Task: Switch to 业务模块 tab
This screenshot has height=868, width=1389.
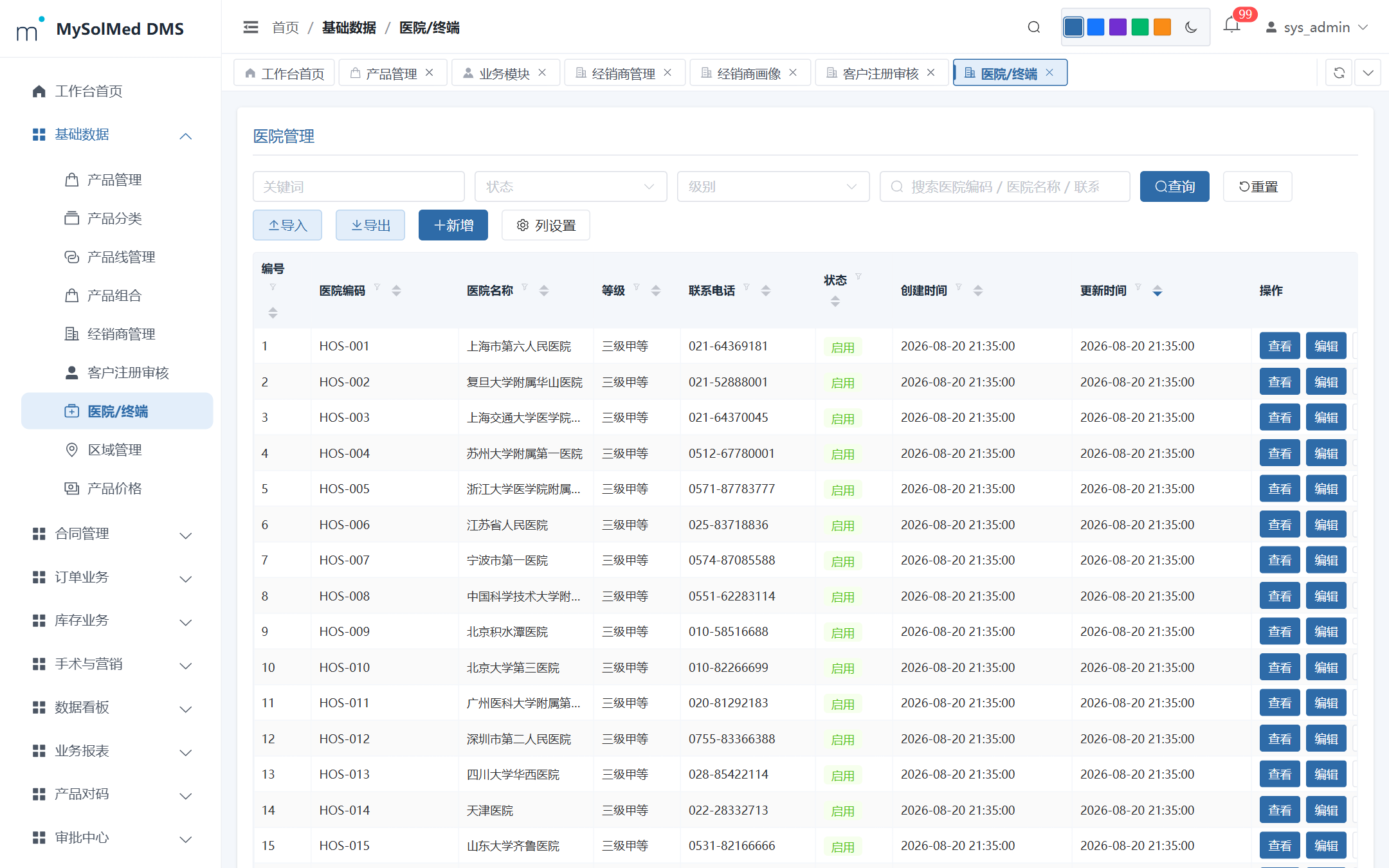Action: pos(505,73)
